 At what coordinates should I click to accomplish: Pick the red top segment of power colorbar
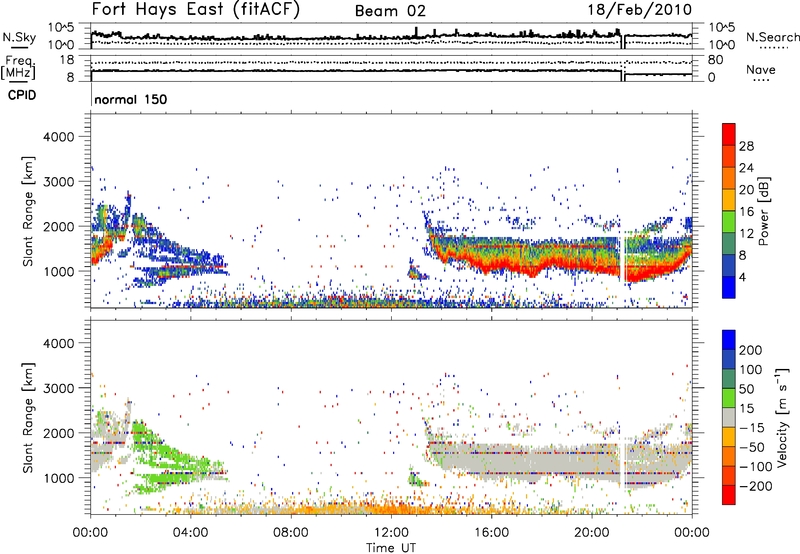(x=729, y=135)
